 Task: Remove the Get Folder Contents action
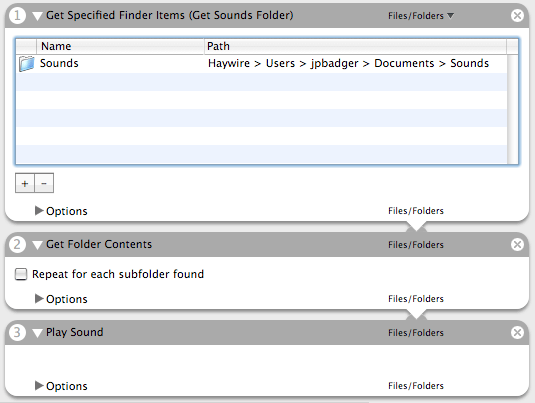click(x=517, y=244)
